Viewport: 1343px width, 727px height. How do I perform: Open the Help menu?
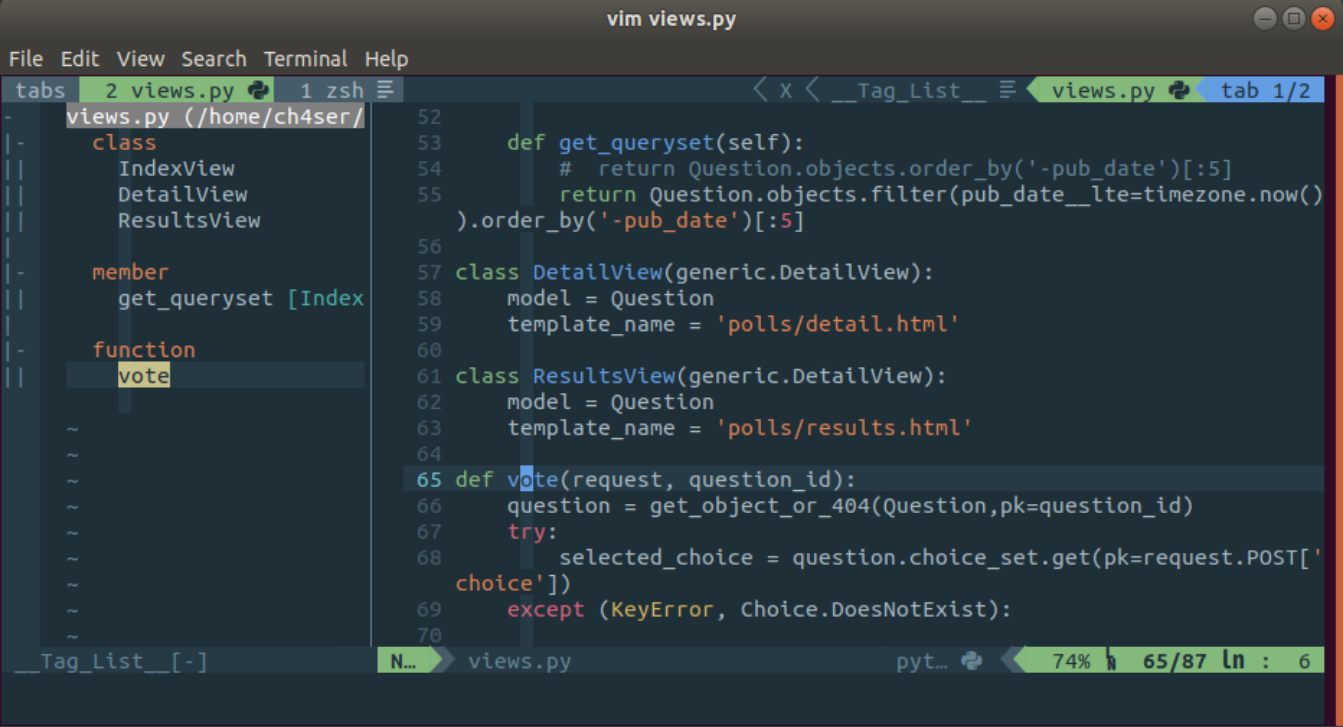(x=386, y=59)
